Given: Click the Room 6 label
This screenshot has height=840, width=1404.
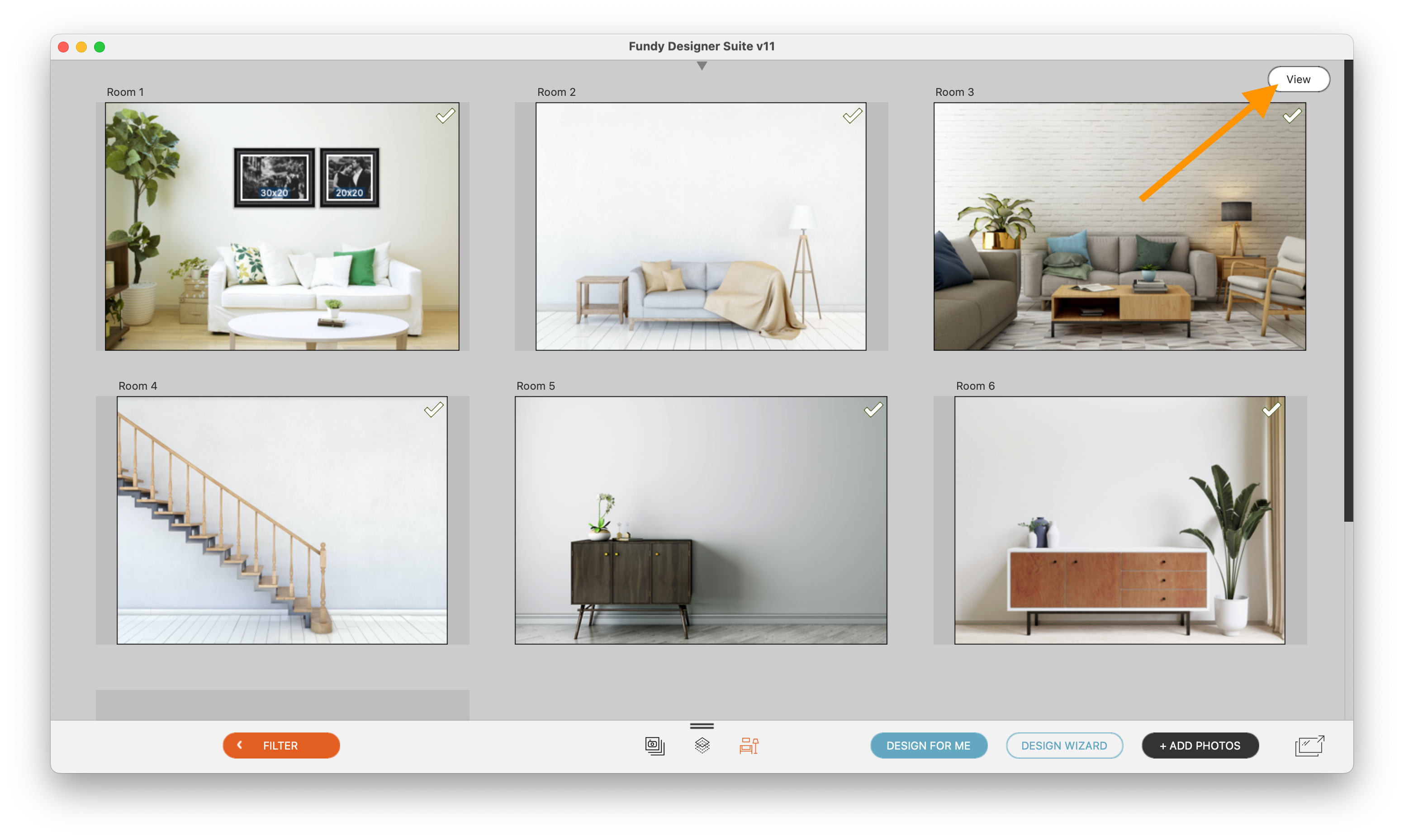Looking at the screenshot, I should (x=975, y=386).
